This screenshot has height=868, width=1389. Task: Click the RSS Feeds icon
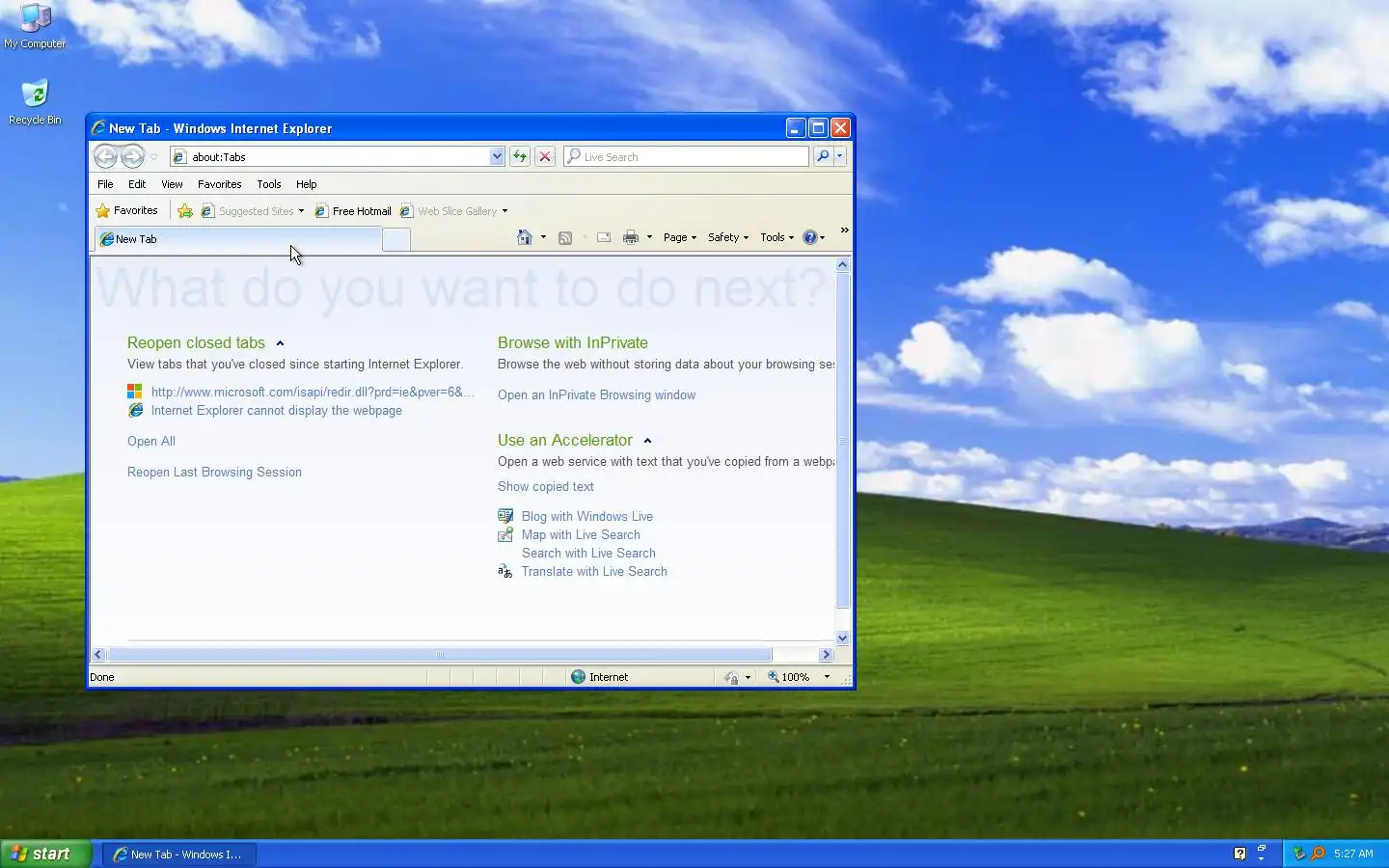tap(565, 237)
